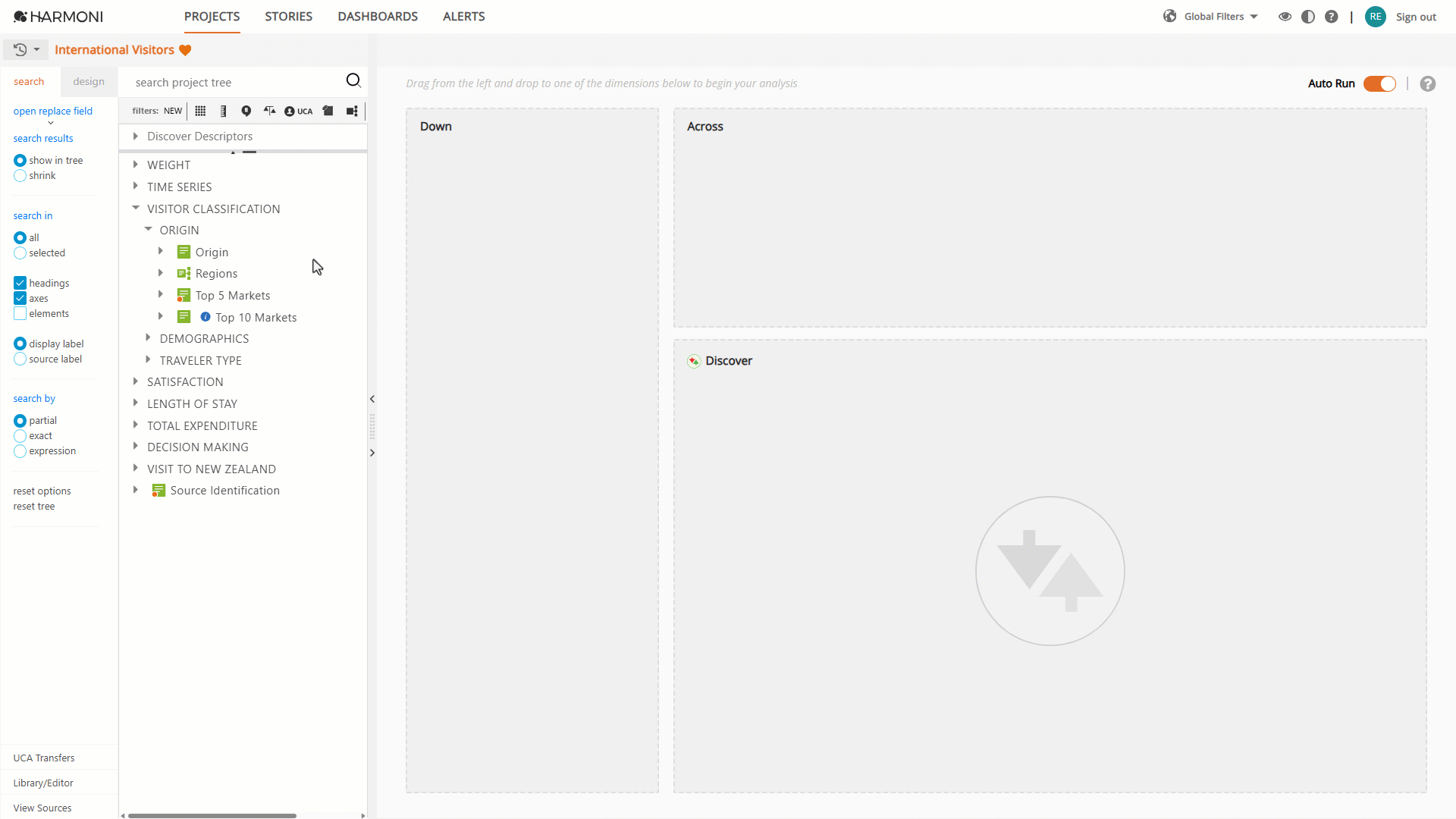Viewport: 1456px width, 819px height.
Task: Open the RE user avatar
Action: coord(1376,17)
